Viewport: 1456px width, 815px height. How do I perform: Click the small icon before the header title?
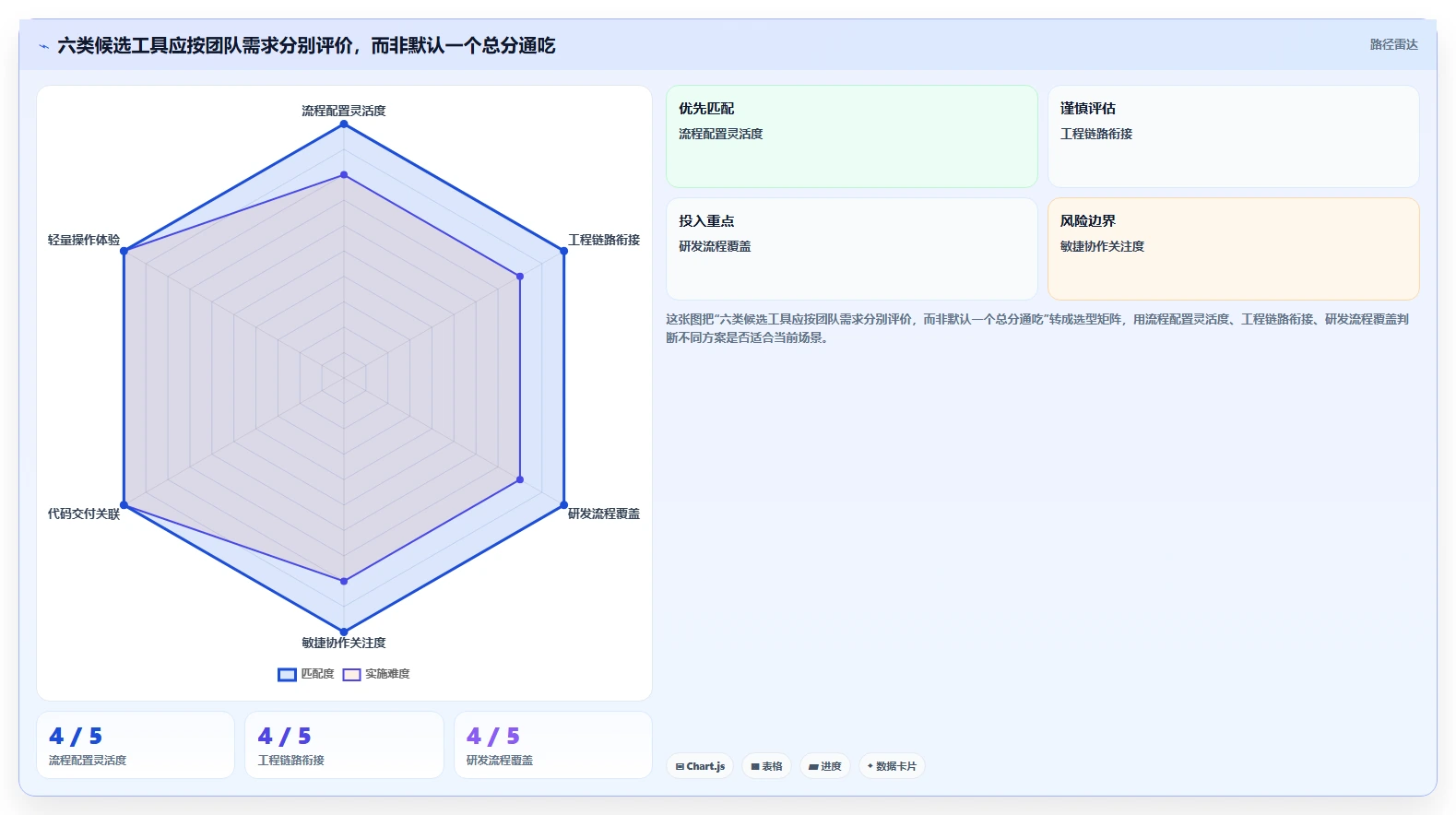point(43,46)
